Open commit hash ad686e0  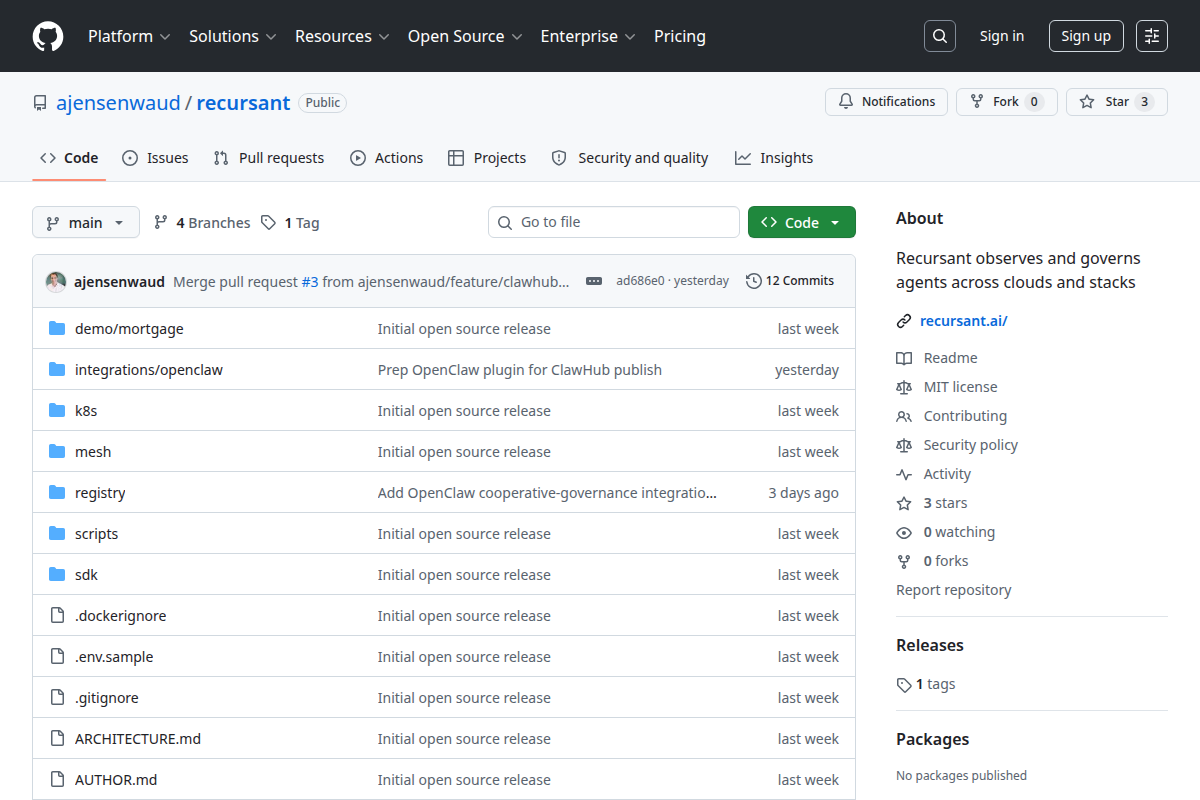640,281
